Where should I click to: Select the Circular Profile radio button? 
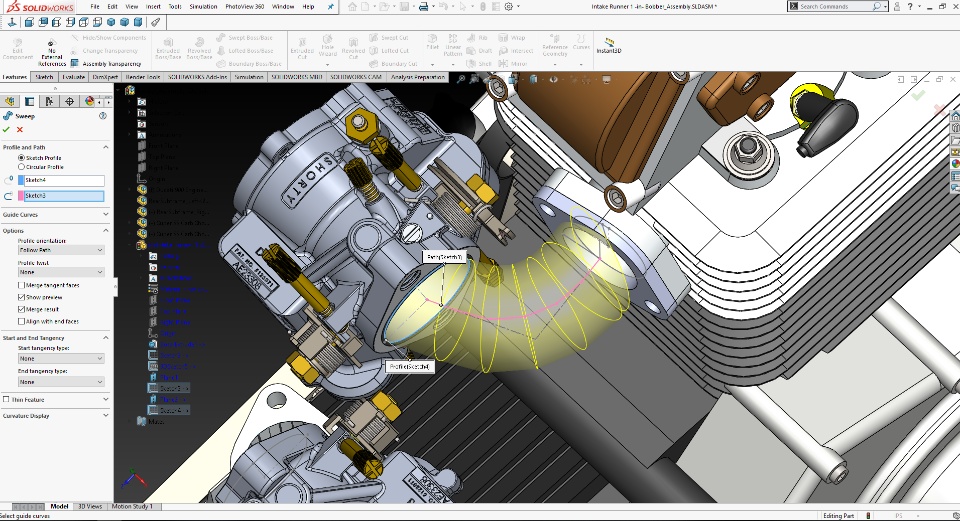point(21,166)
